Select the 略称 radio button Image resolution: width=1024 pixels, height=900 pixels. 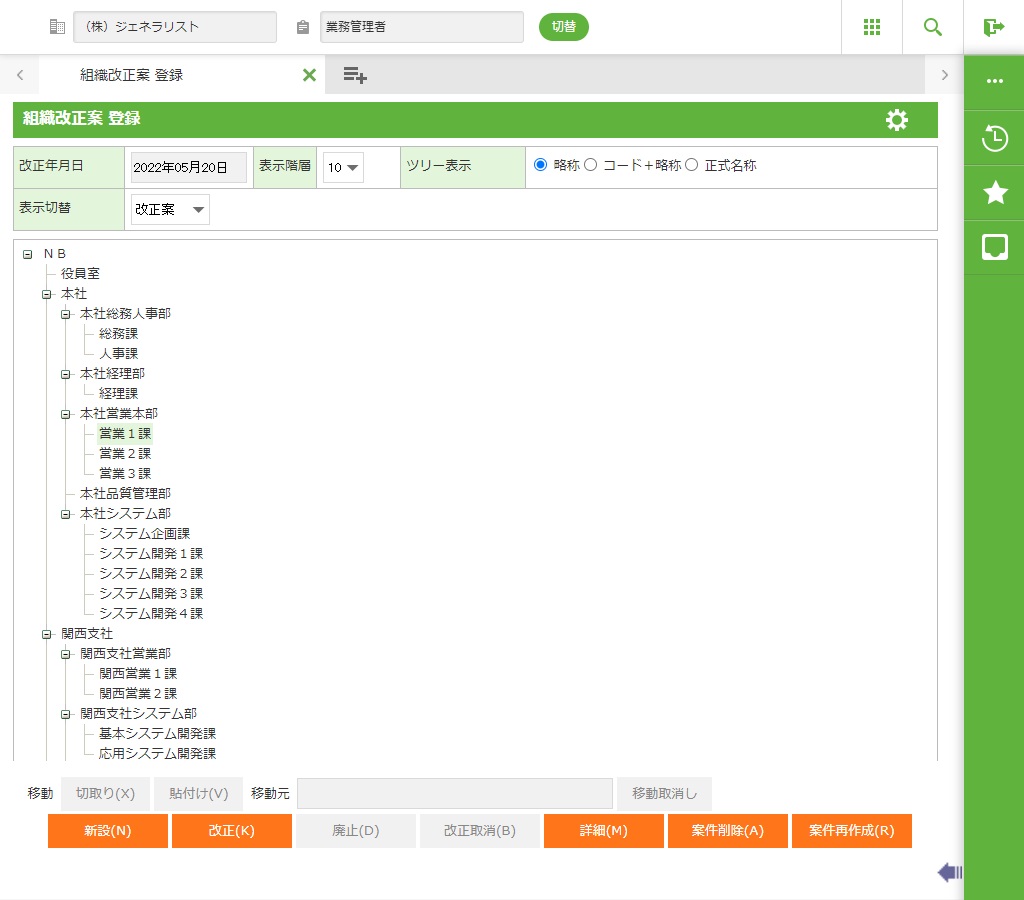[x=541, y=165]
